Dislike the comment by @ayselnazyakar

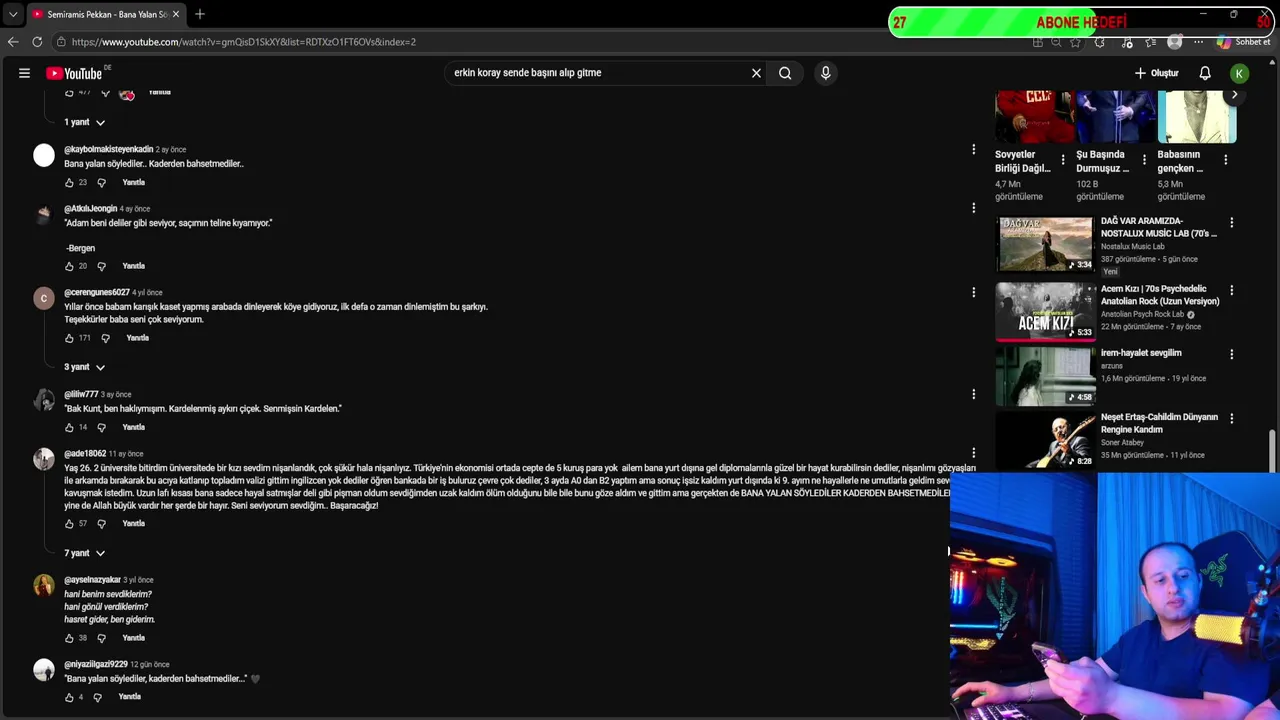tap(101, 638)
